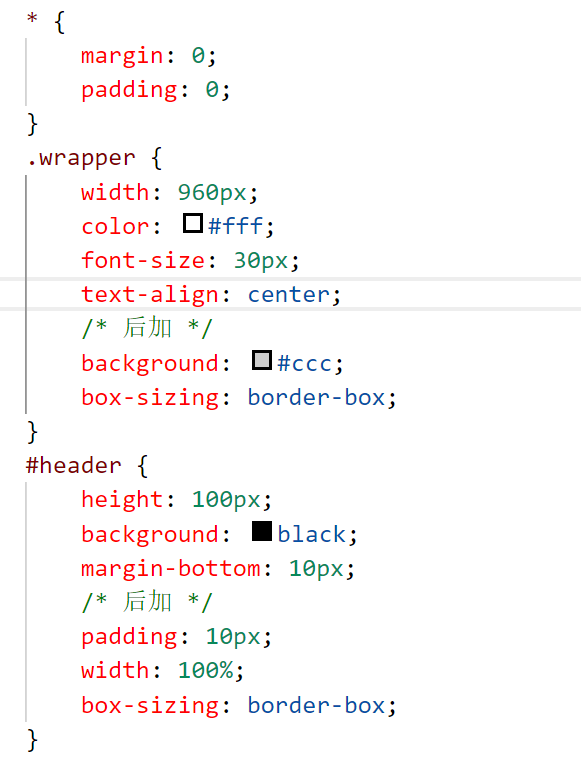Click the universal selector asterisk

tap(32, 20)
